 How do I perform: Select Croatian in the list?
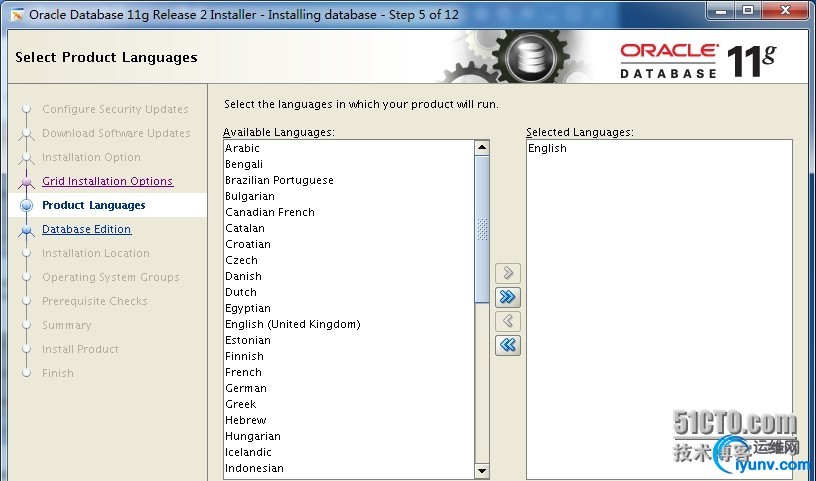tap(349, 244)
